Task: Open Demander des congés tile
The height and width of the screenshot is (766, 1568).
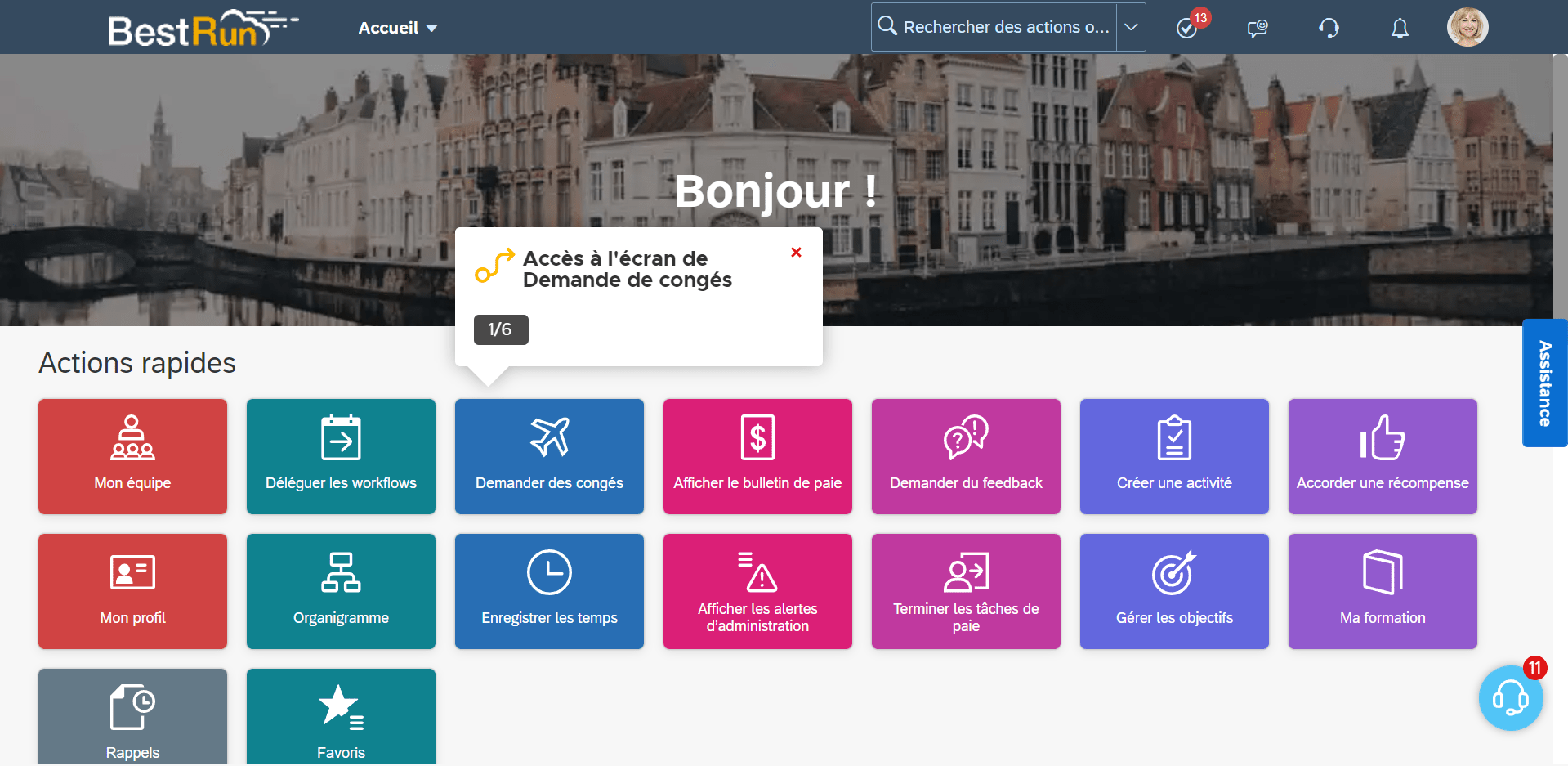Action: click(x=549, y=456)
